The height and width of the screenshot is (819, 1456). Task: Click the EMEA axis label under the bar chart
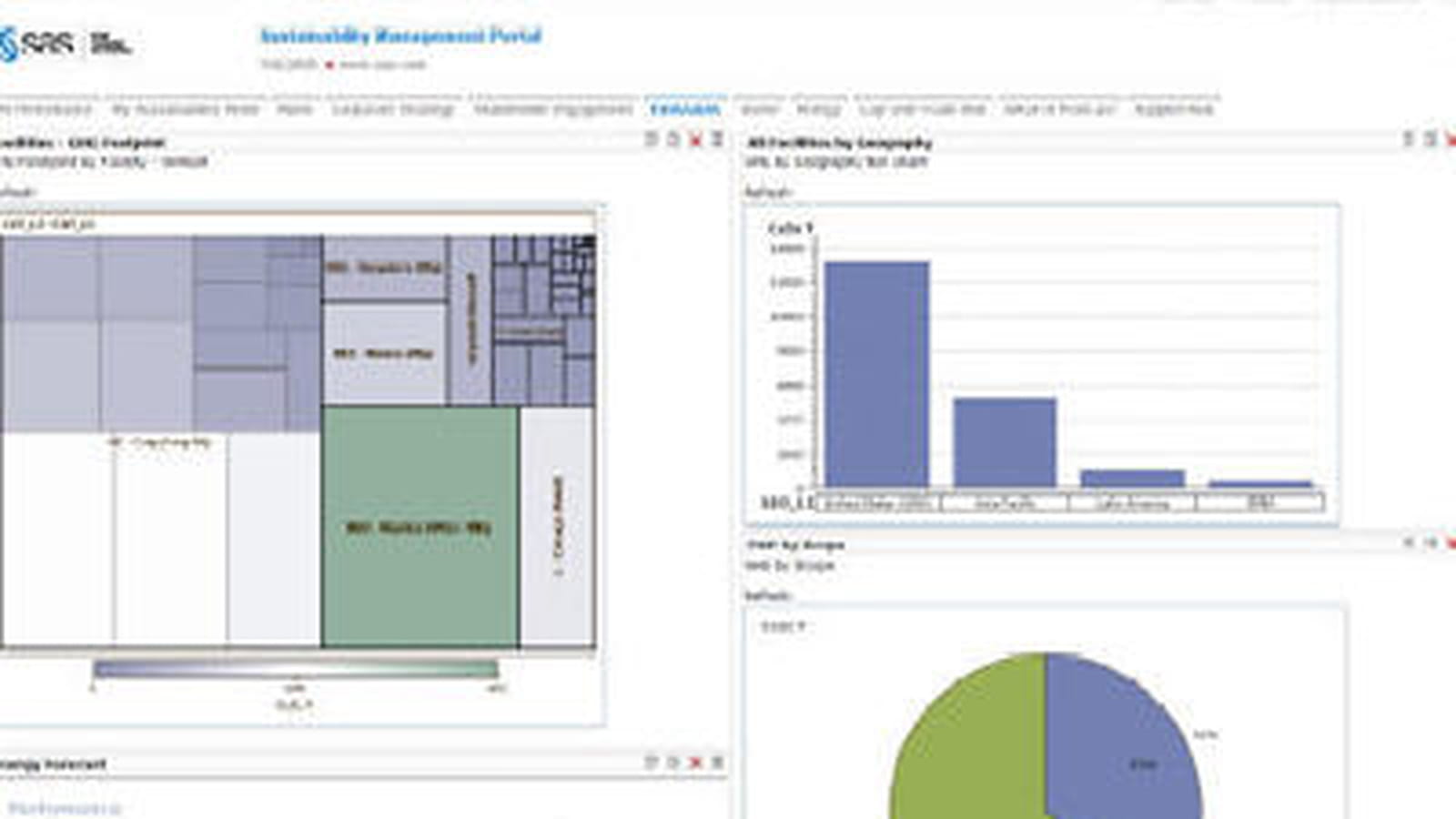(1260, 502)
